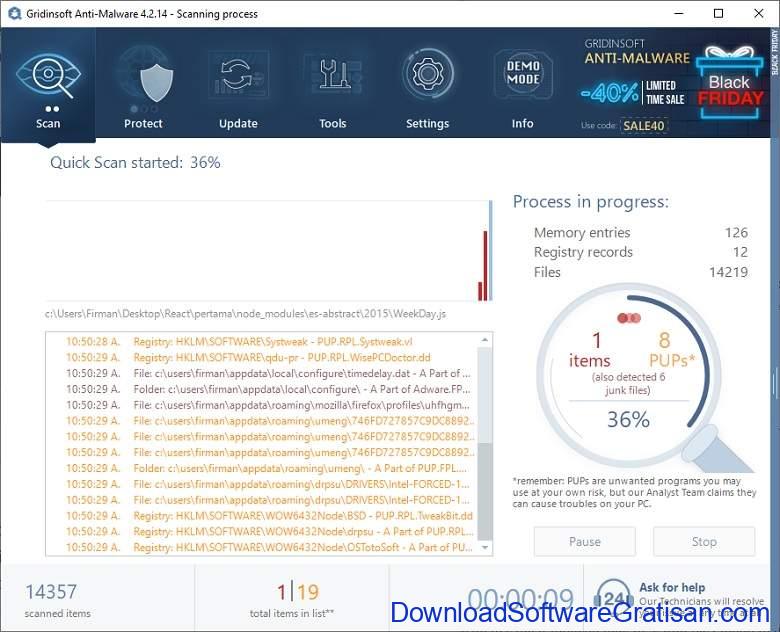This screenshot has height=632, width=780.
Task: Click the Info tab label
Action: [522, 123]
